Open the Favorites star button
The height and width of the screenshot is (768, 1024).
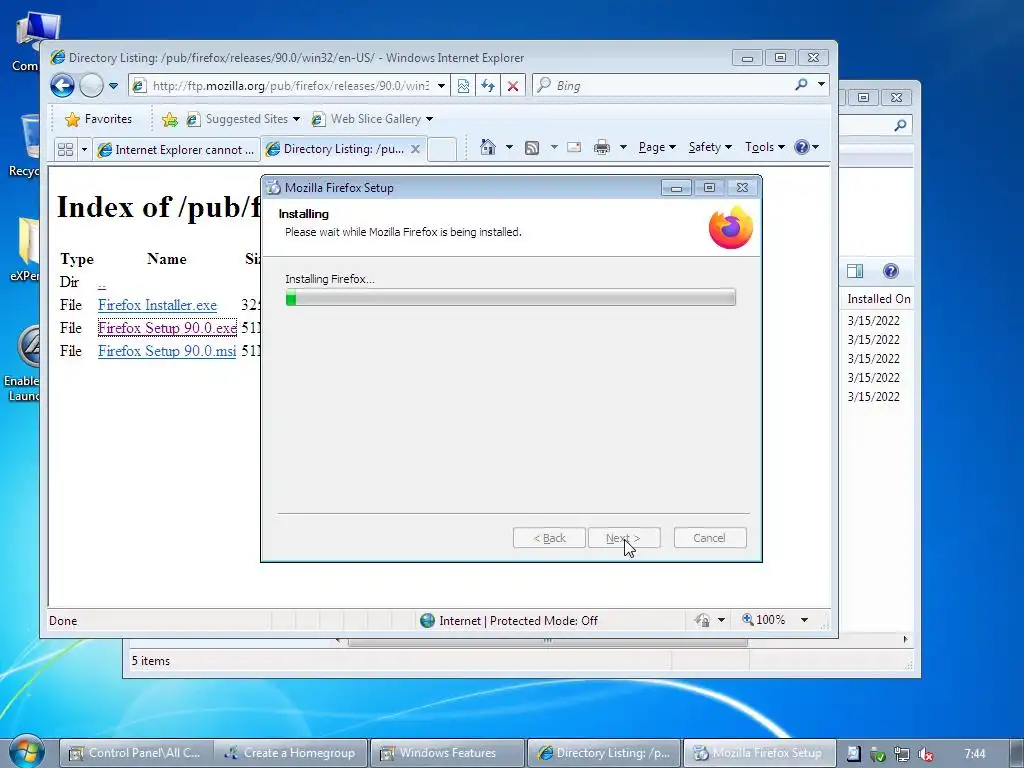[99, 119]
